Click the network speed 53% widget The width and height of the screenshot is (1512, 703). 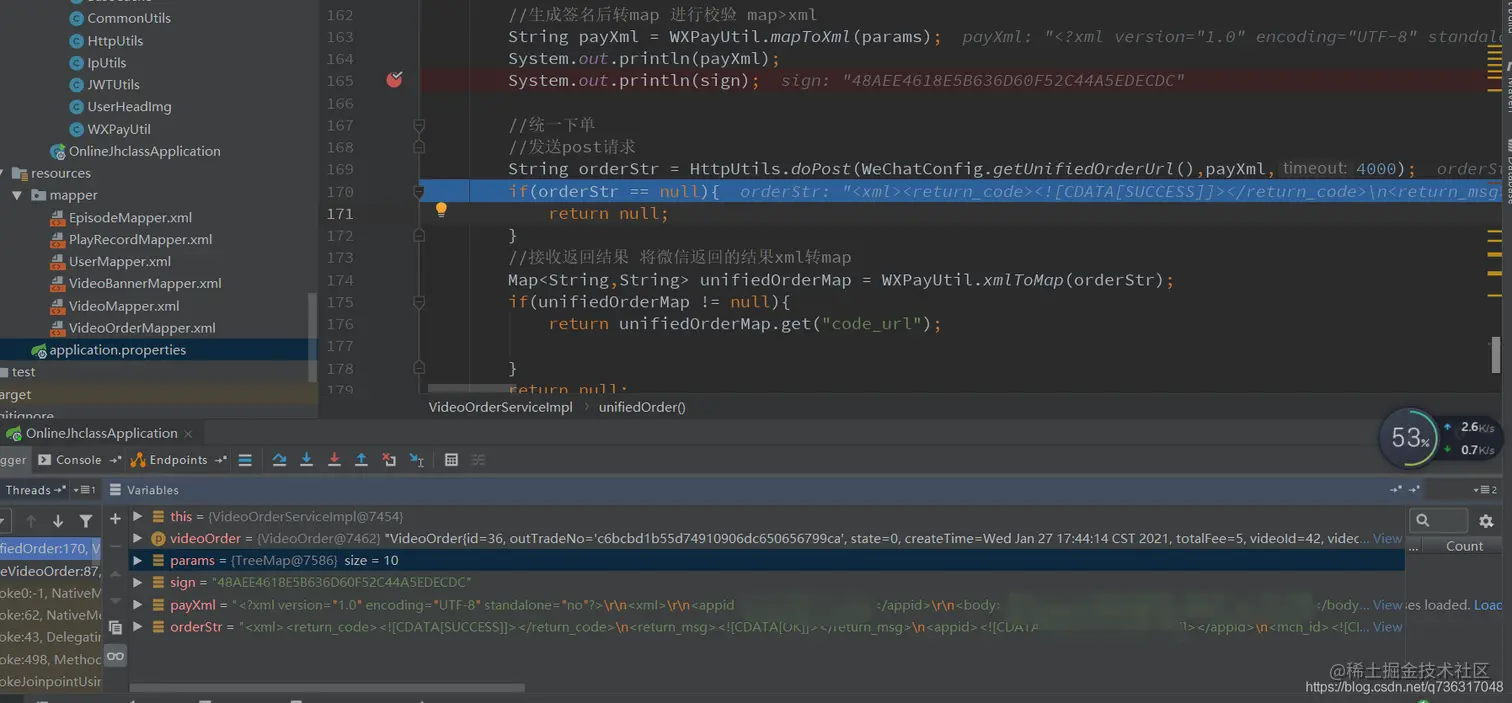(x=1409, y=438)
